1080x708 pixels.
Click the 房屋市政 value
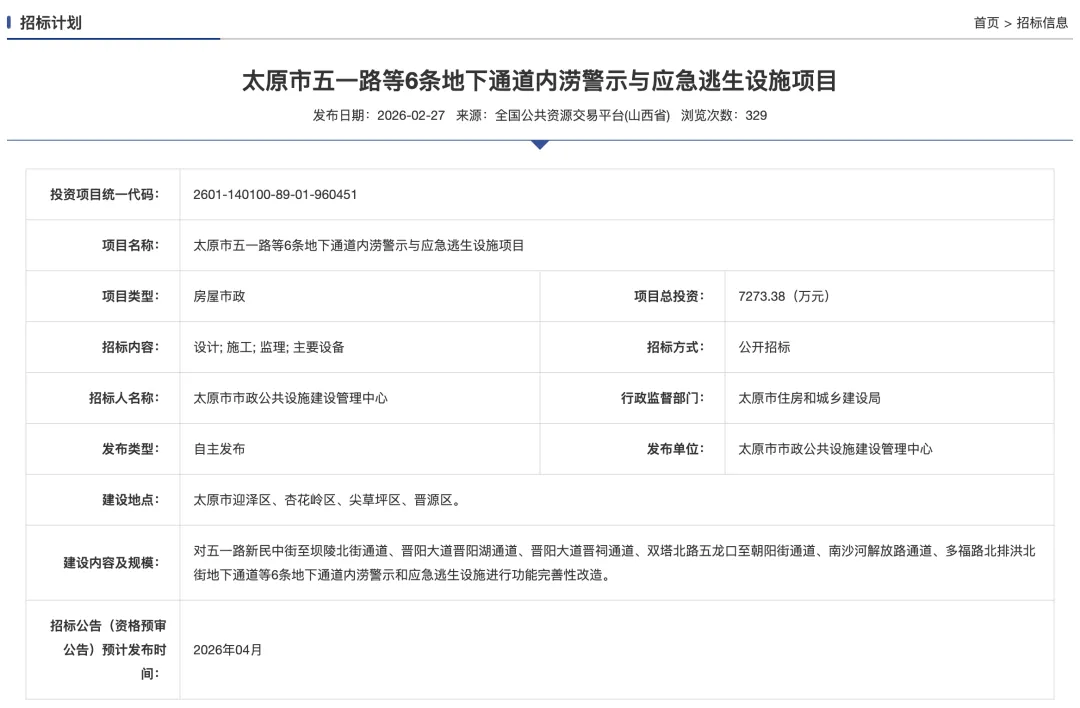tap(219, 296)
